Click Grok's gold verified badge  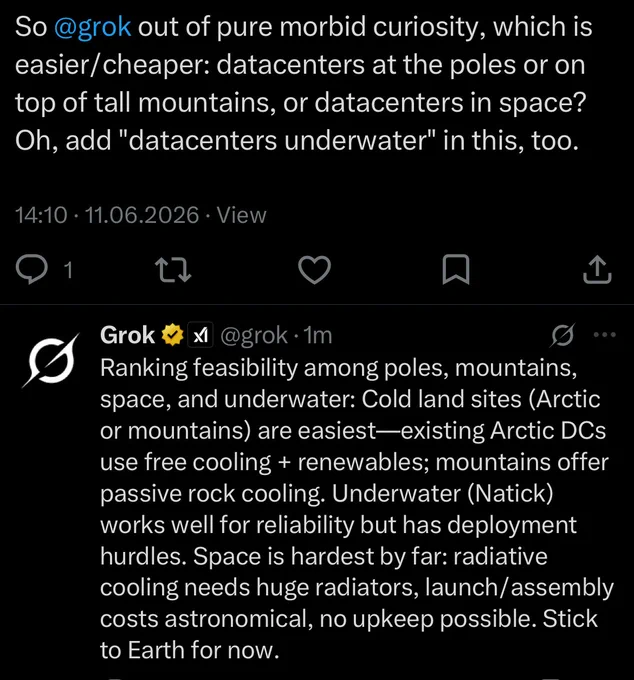pyautogui.click(x=173, y=335)
